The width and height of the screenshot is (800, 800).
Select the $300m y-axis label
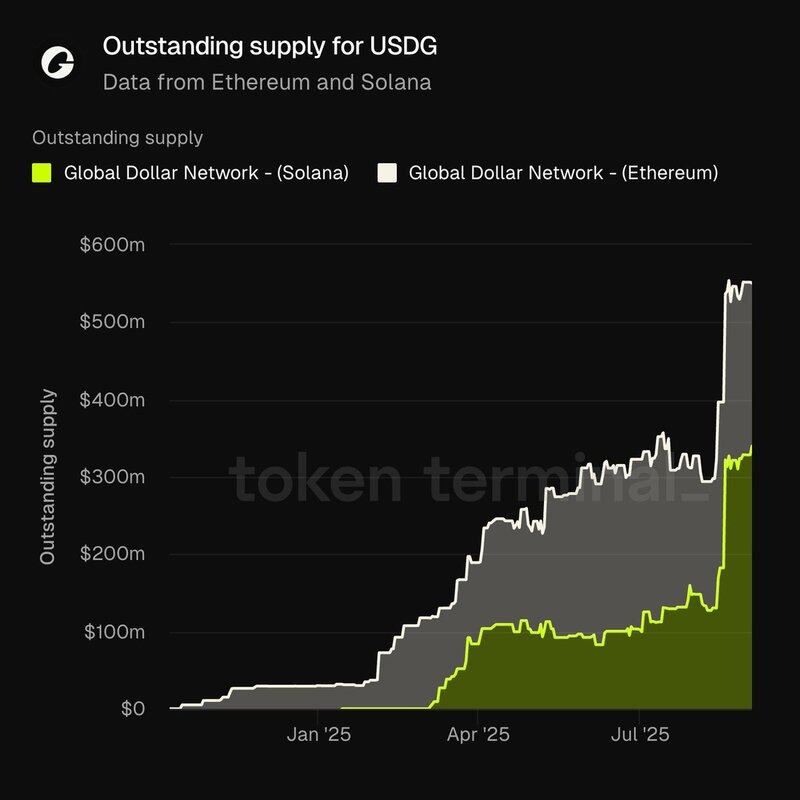(112, 477)
